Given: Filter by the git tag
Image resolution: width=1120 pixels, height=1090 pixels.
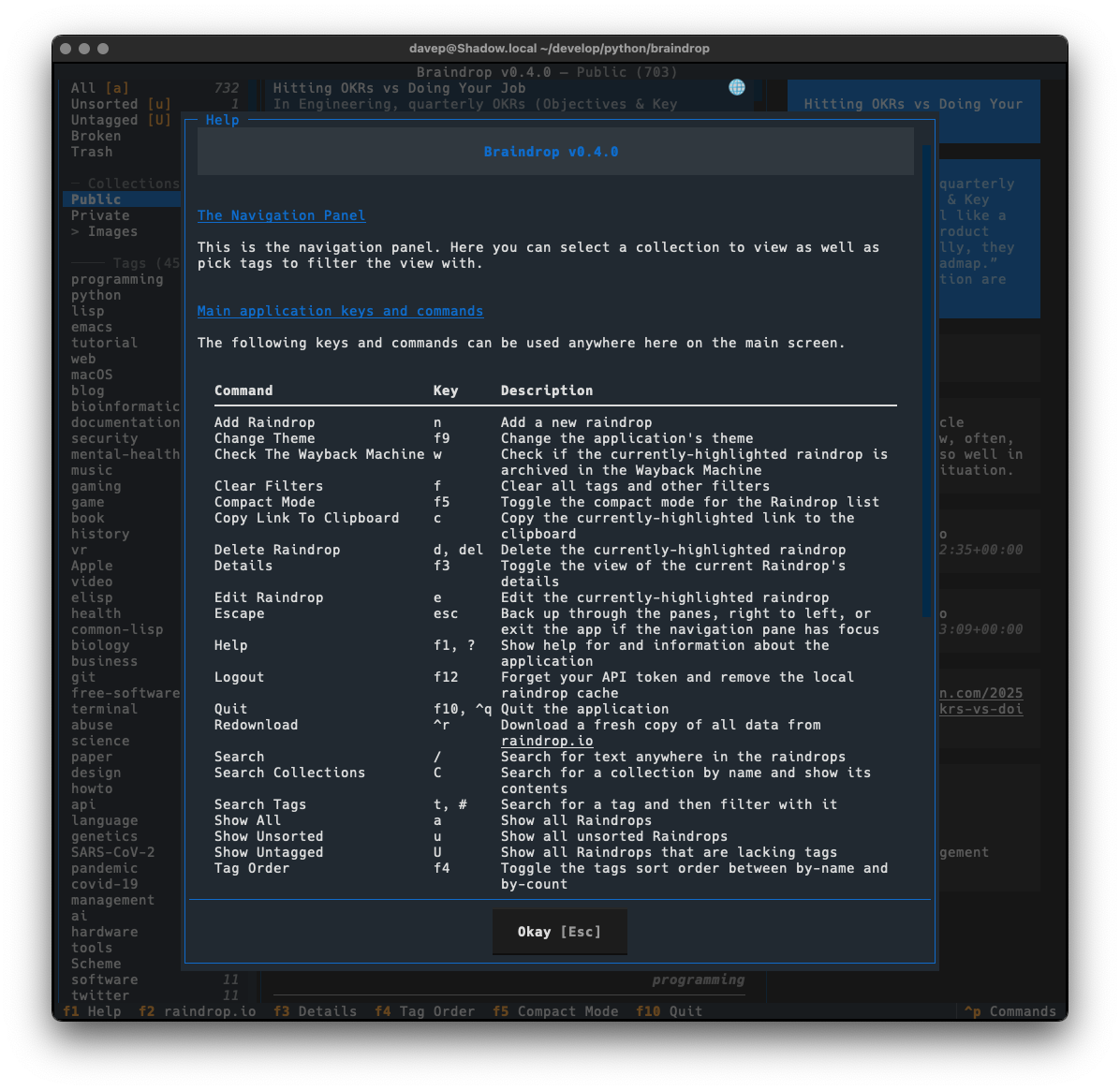Looking at the screenshot, I should coord(82,677).
